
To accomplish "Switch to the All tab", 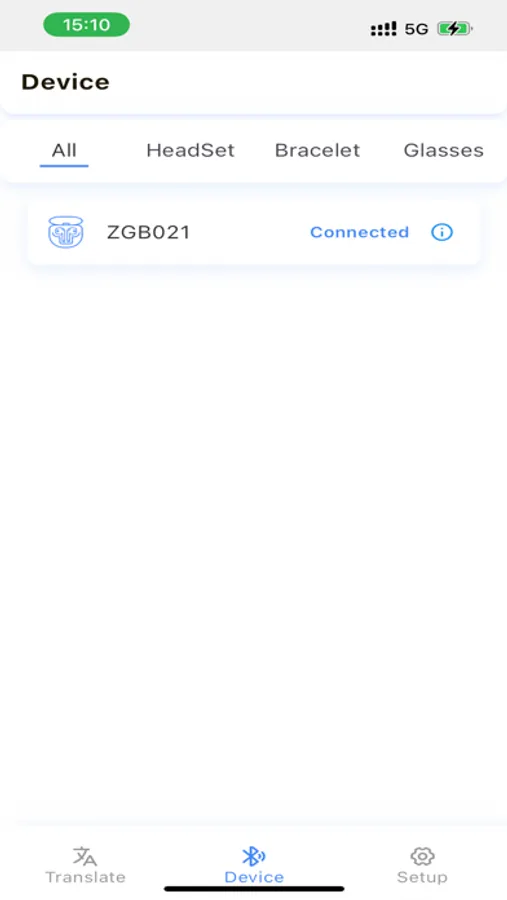I will click(x=64, y=150).
